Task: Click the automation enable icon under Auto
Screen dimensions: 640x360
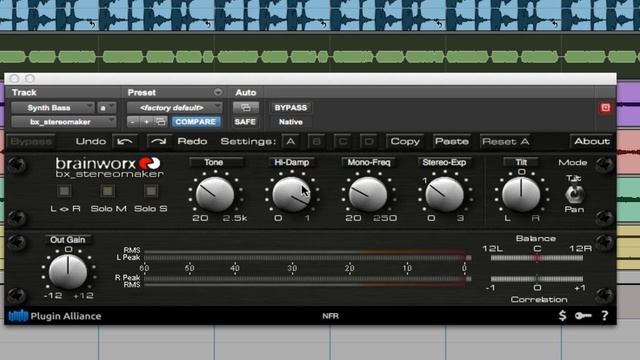Action: pos(246,107)
